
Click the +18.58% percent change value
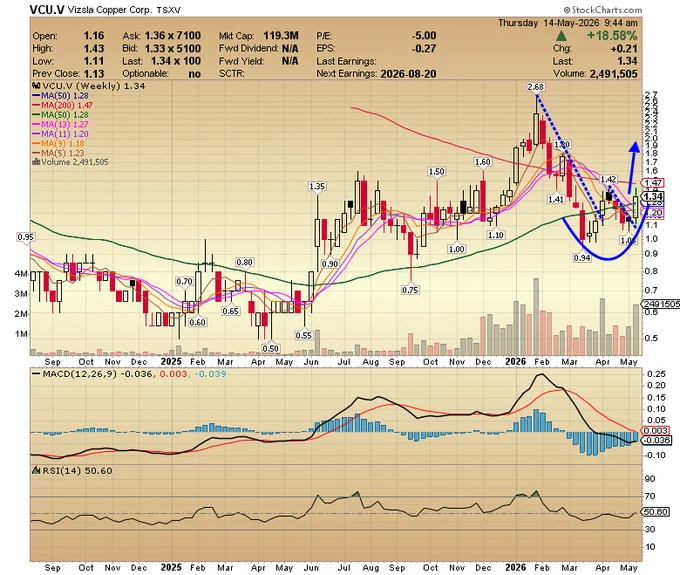click(612, 36)
